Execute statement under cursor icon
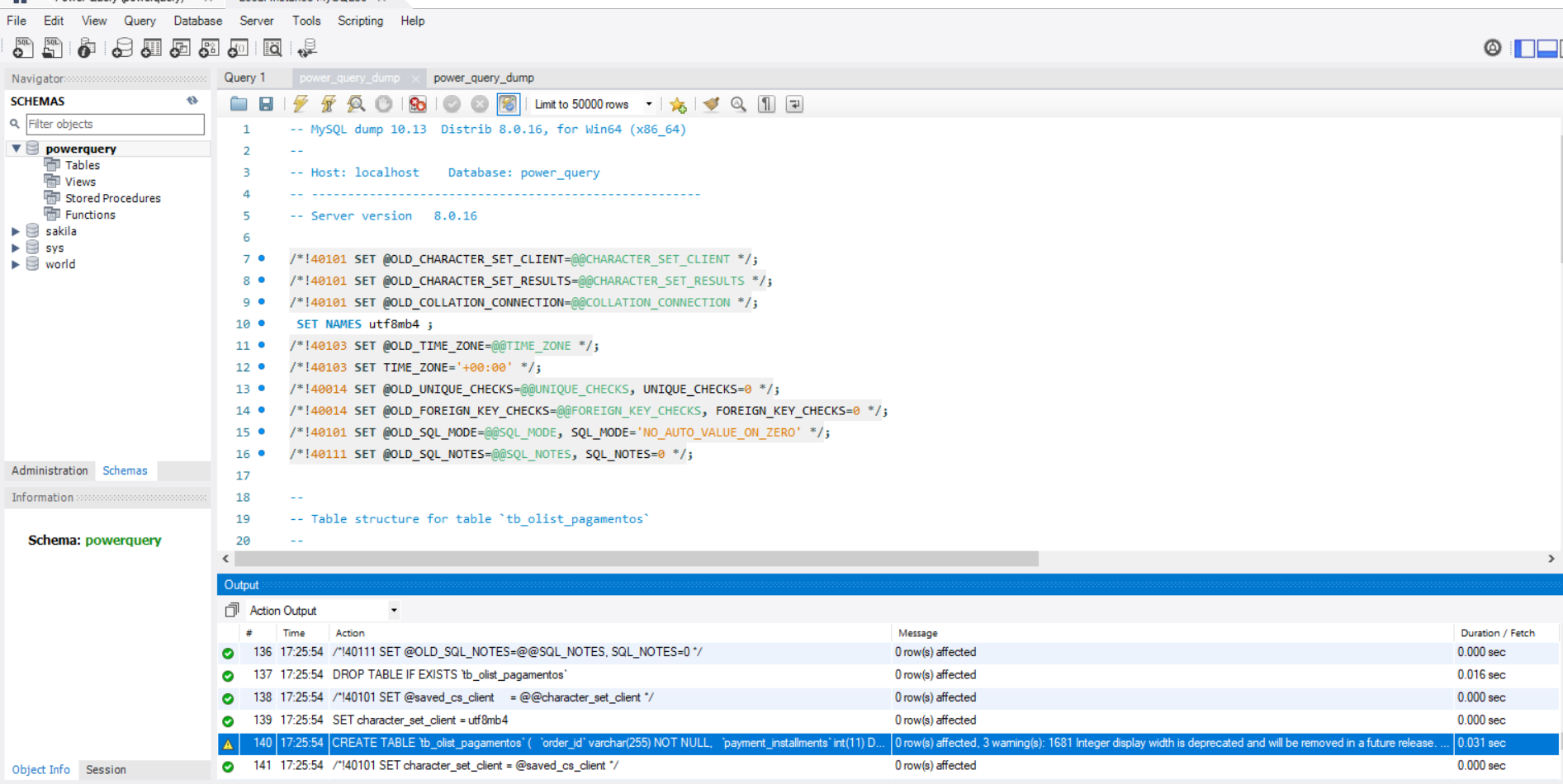This screenshot has width=1563, height=784. coord(328,104)
